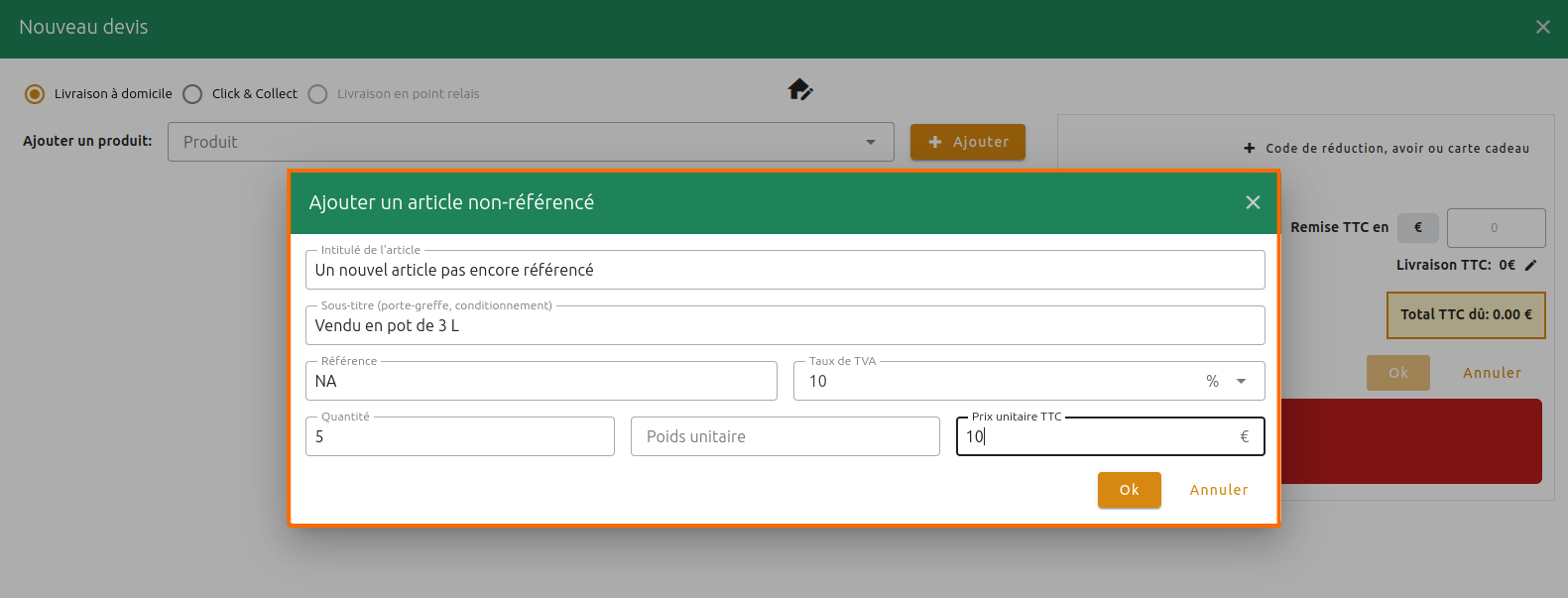1568x598 pixels.
Task: Click the plus icon beside Code de réduction
Action: pos(1250,148)
